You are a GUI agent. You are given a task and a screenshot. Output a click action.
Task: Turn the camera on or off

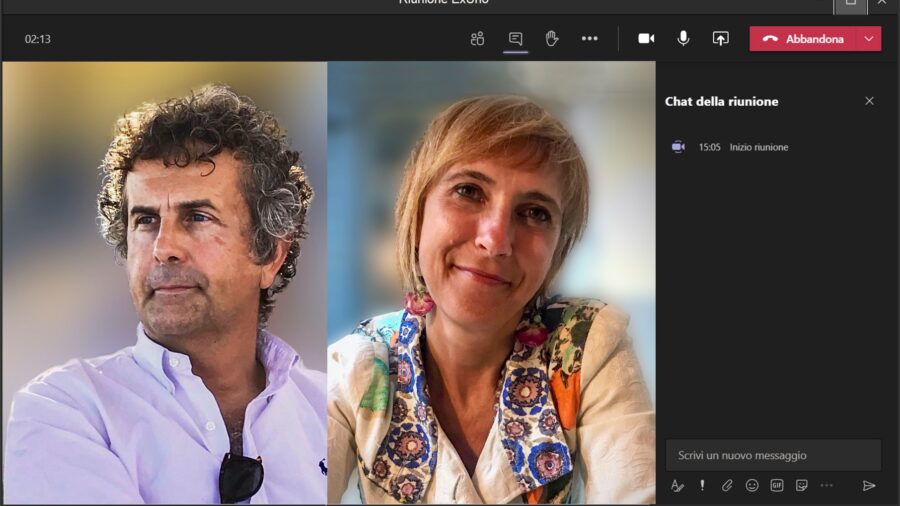pyautogui.click(x=646, y=39)
